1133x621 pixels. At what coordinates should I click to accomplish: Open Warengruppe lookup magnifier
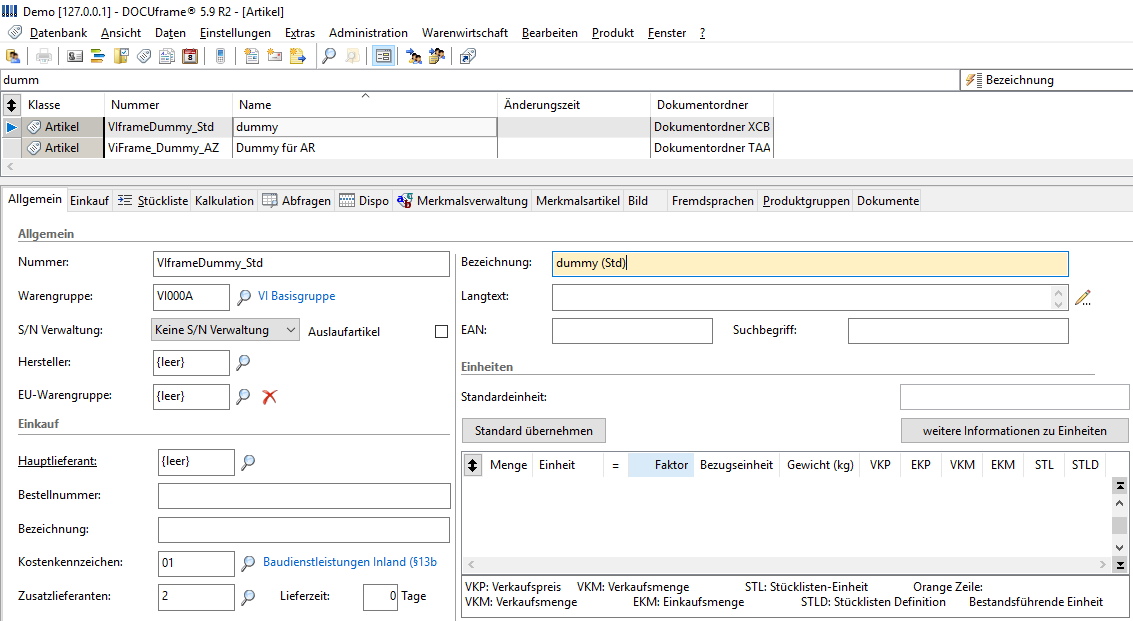tap(244, 296)
